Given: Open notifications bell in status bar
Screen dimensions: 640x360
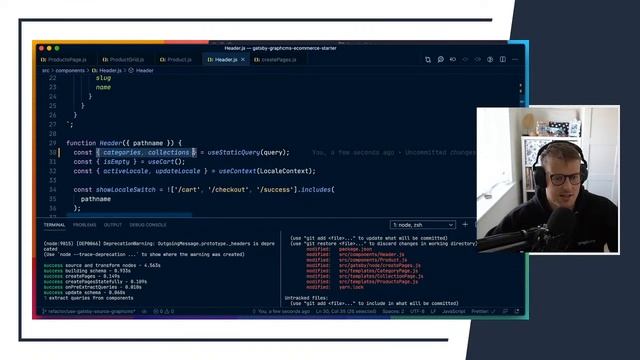Looking at the screenshot, I should coord(517,311).
